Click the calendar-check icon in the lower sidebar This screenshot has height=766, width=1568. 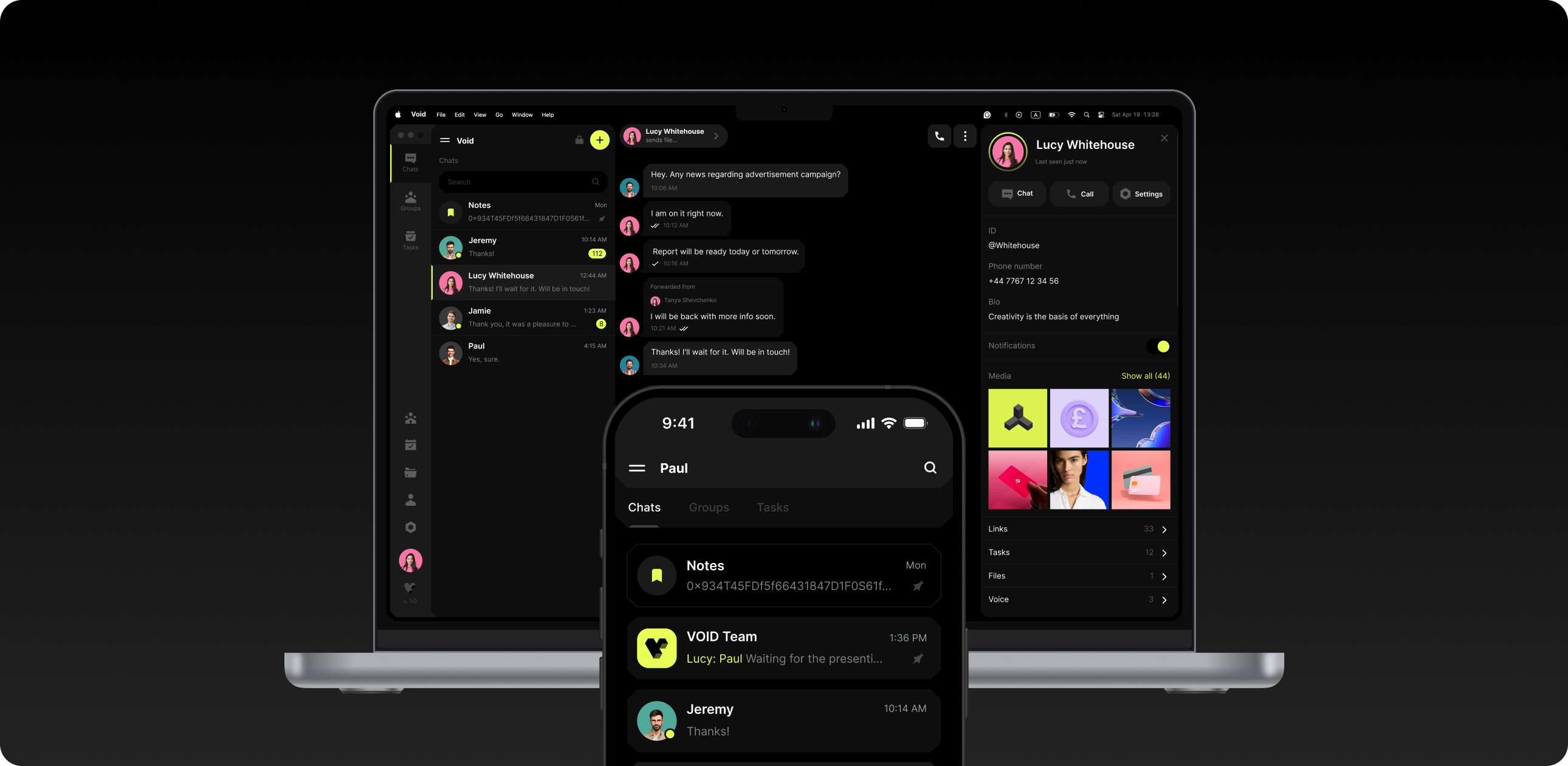pos(410,445)
